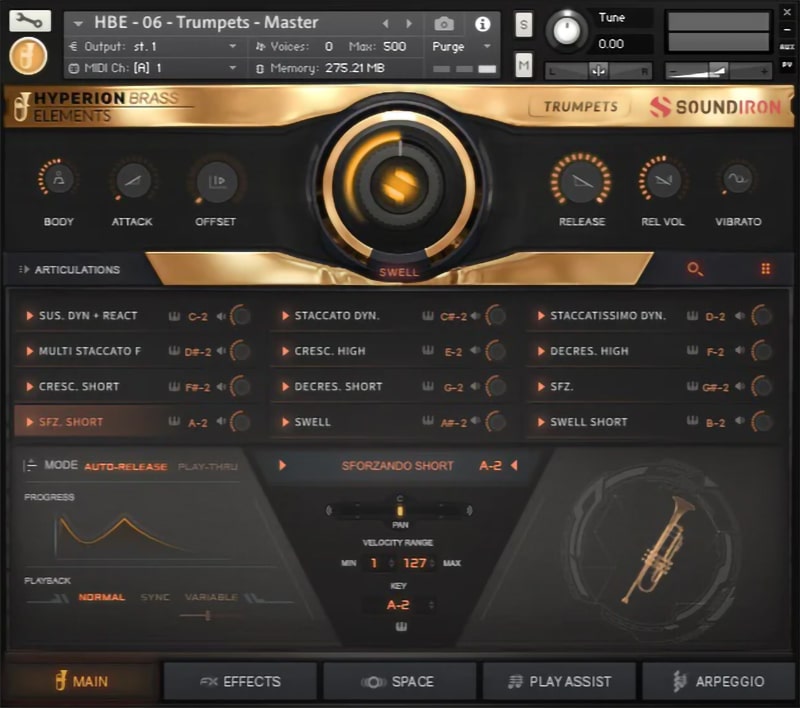Solo the instrument with S button
The image size is (800, 708).
[x=523, y=24]
